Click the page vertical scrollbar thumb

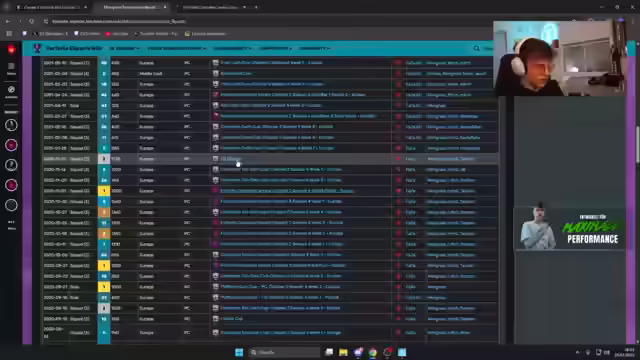[637, 145]
